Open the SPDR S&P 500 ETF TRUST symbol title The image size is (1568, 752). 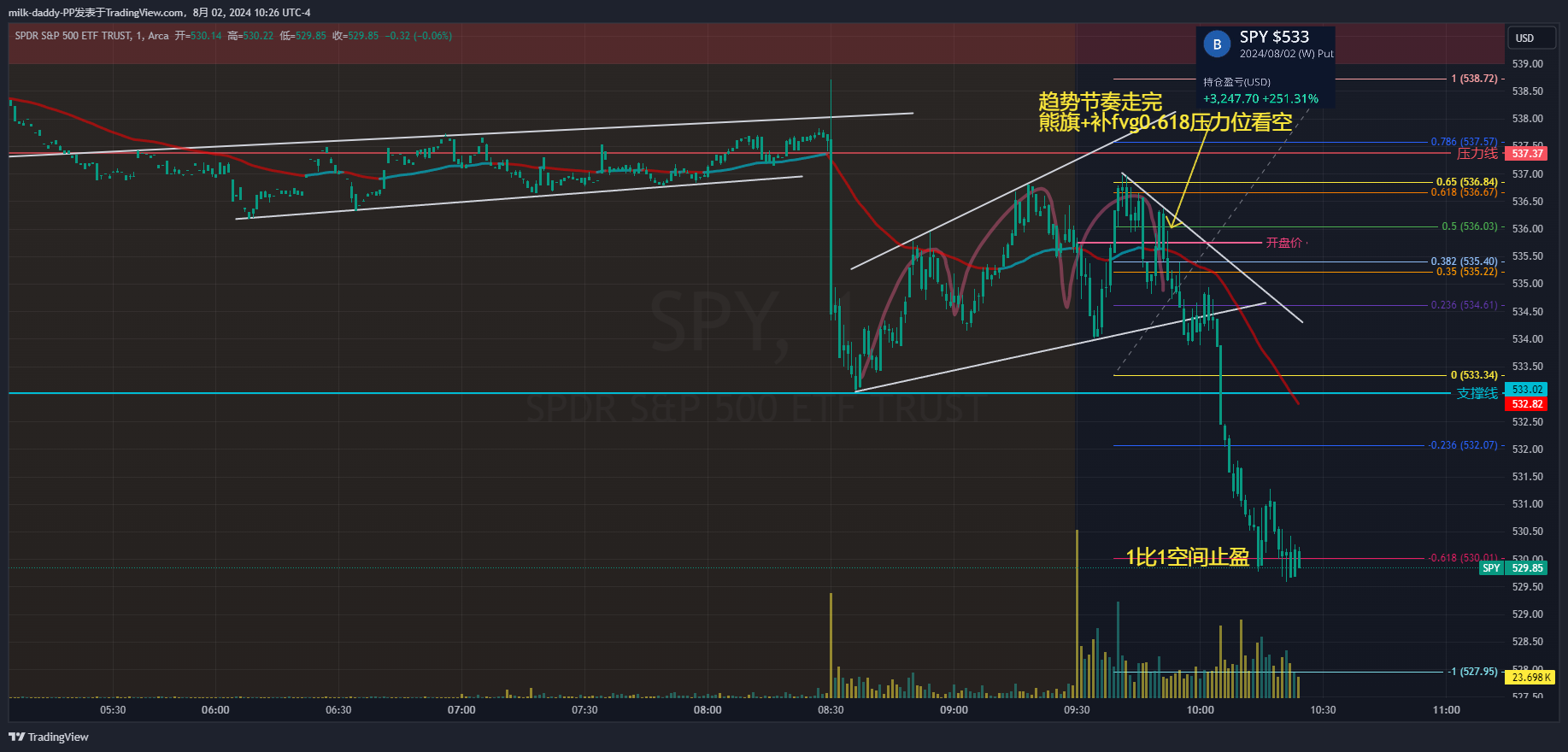[73, 36]
